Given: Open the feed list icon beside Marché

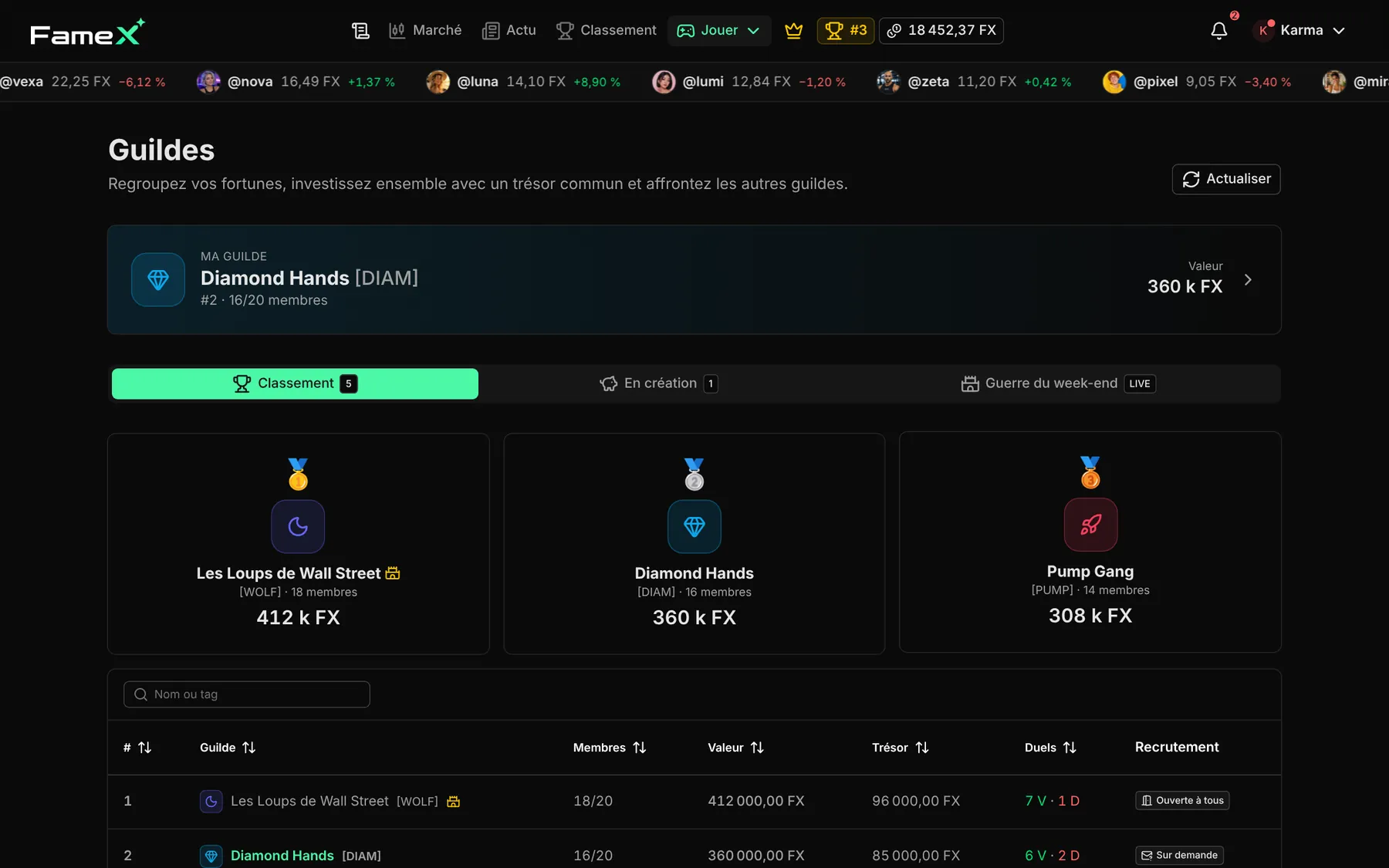Looking at the screenshot, I should click(x=360, y=31).
